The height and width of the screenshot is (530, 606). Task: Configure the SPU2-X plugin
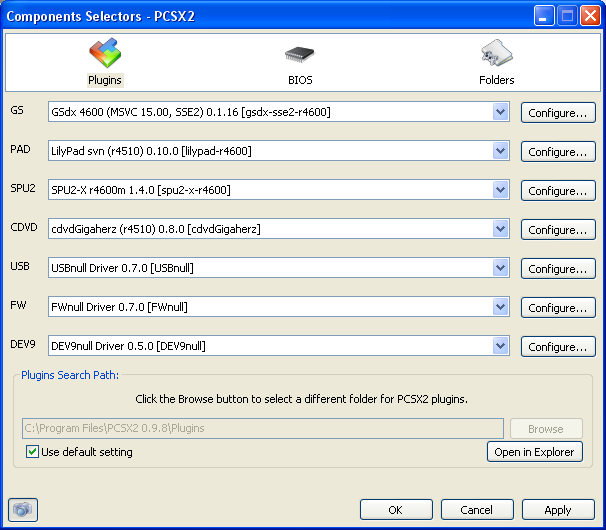coord(558,191)
